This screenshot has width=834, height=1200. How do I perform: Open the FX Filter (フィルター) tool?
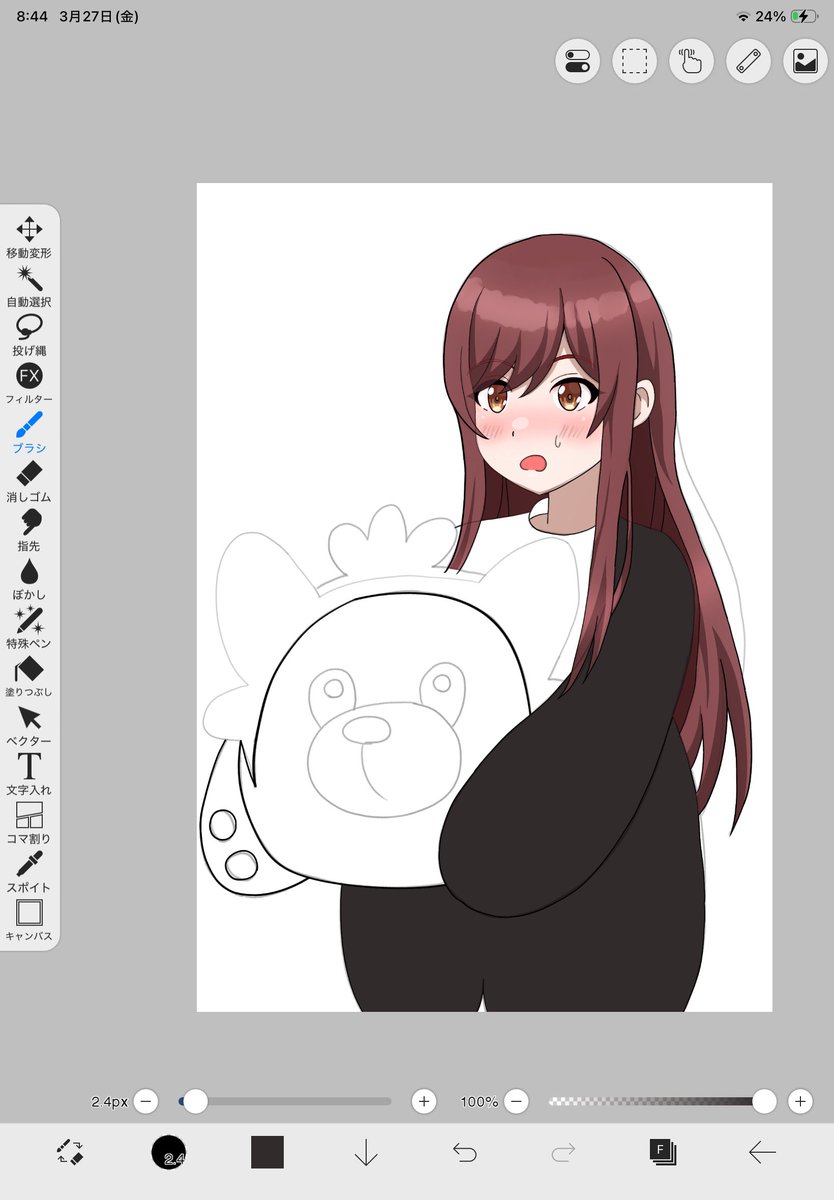[x=29, y=384]
